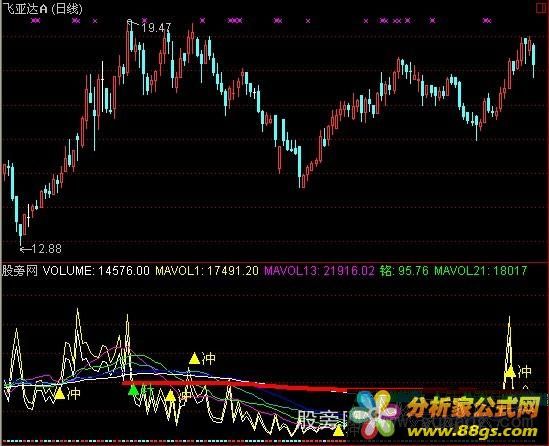Click the green triangle signal marker

point(133,389)
